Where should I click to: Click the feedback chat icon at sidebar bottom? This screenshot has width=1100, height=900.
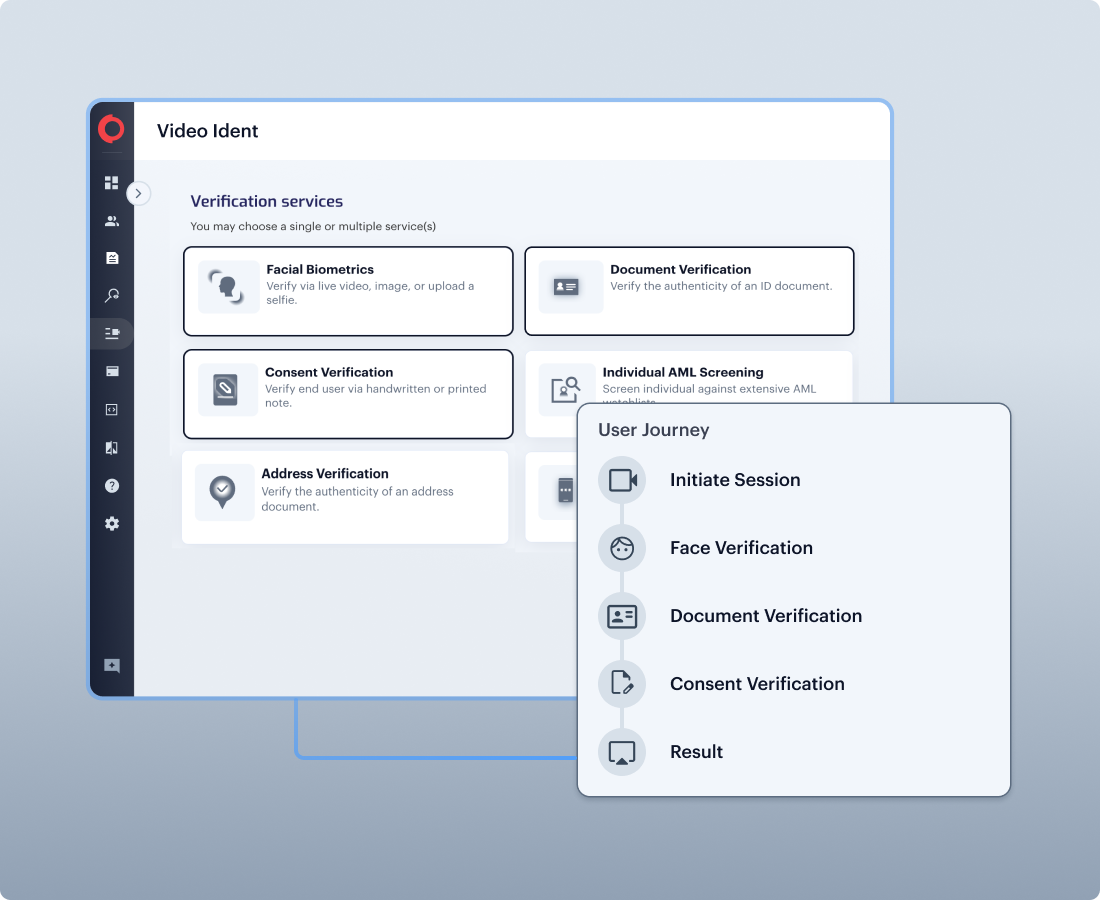(111, 666)
